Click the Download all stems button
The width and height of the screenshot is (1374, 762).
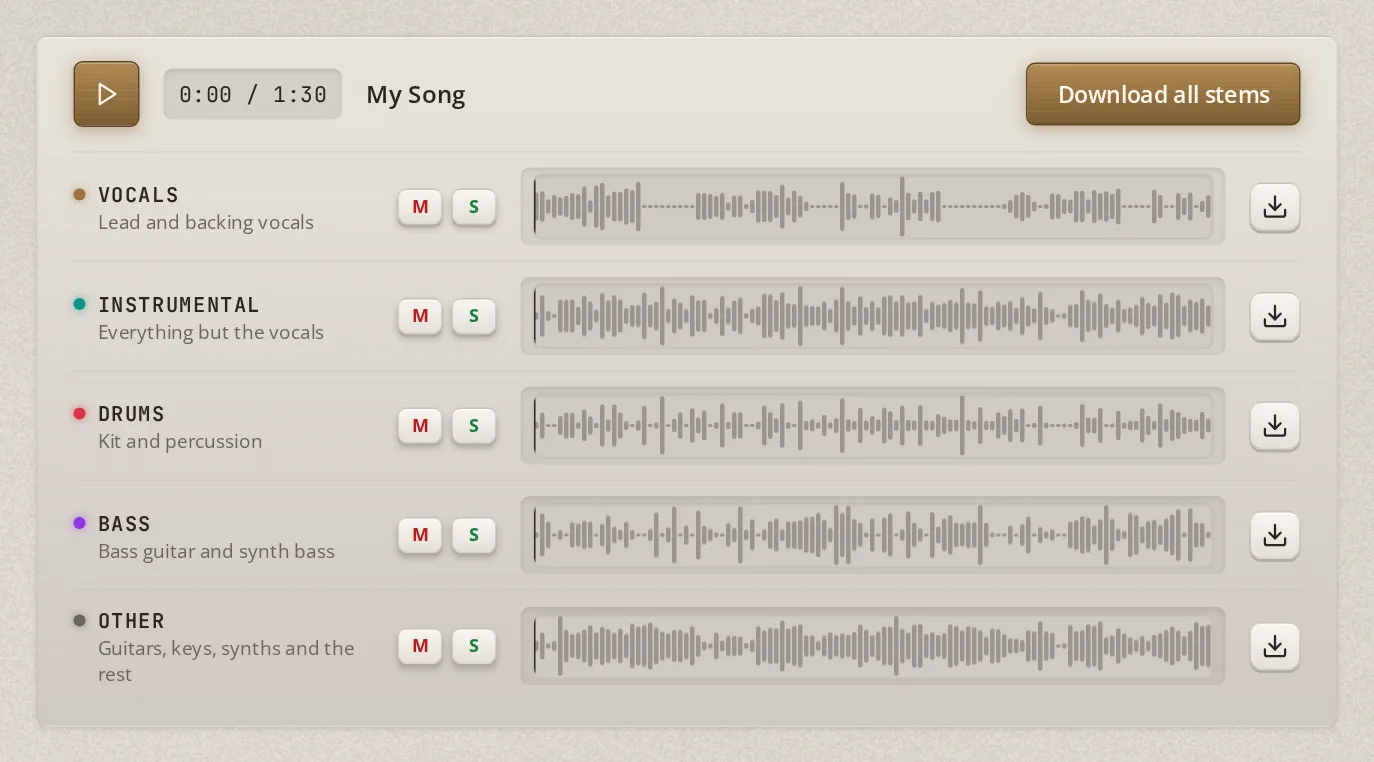(1163, 94)
